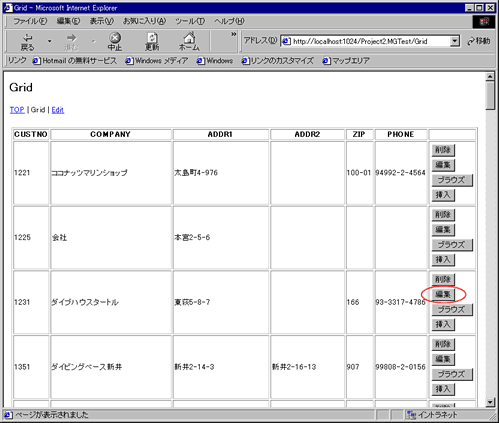
Task: Follow the Edit hyperlink
Action: point(58,110)
